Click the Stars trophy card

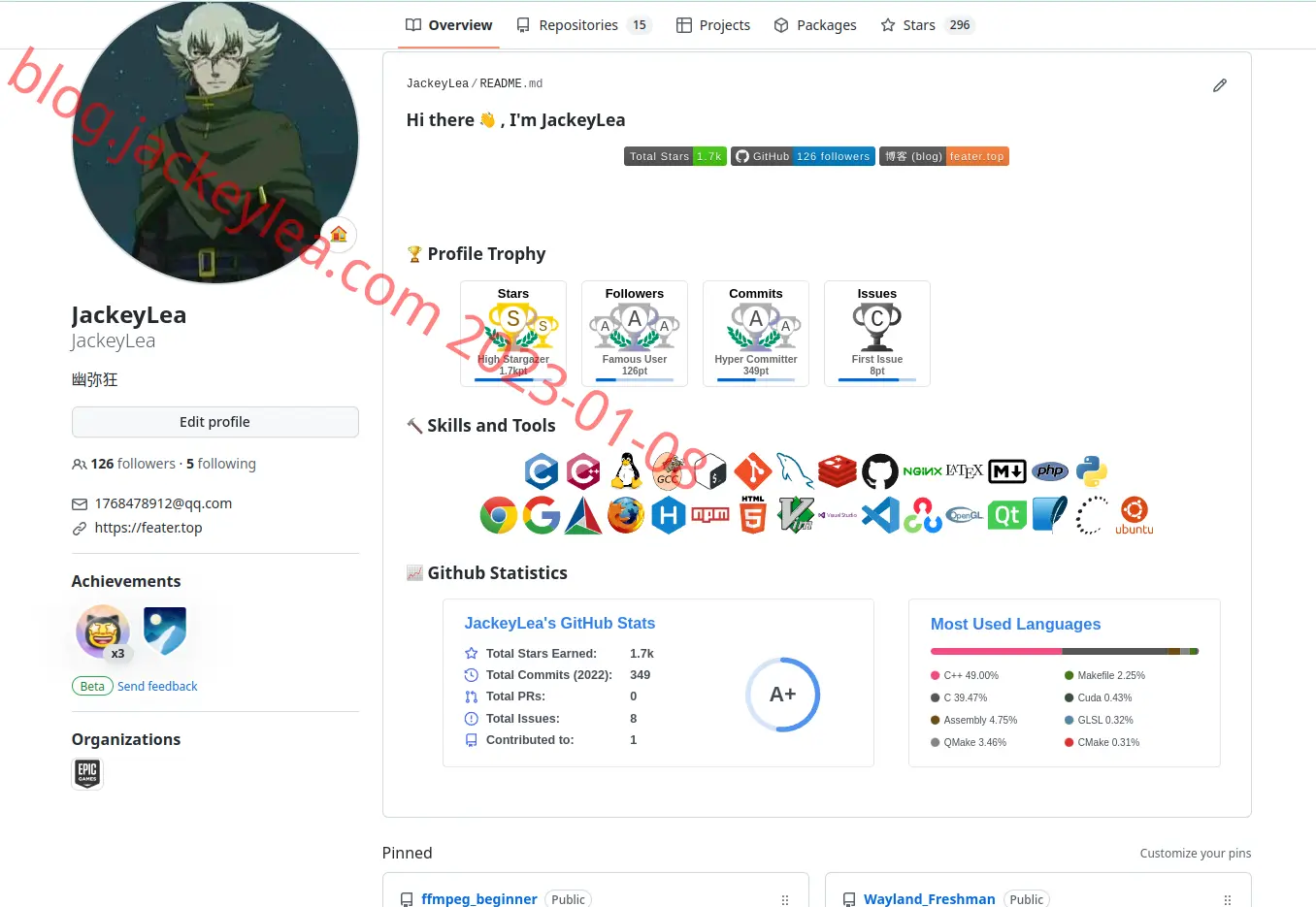(513, 334)
